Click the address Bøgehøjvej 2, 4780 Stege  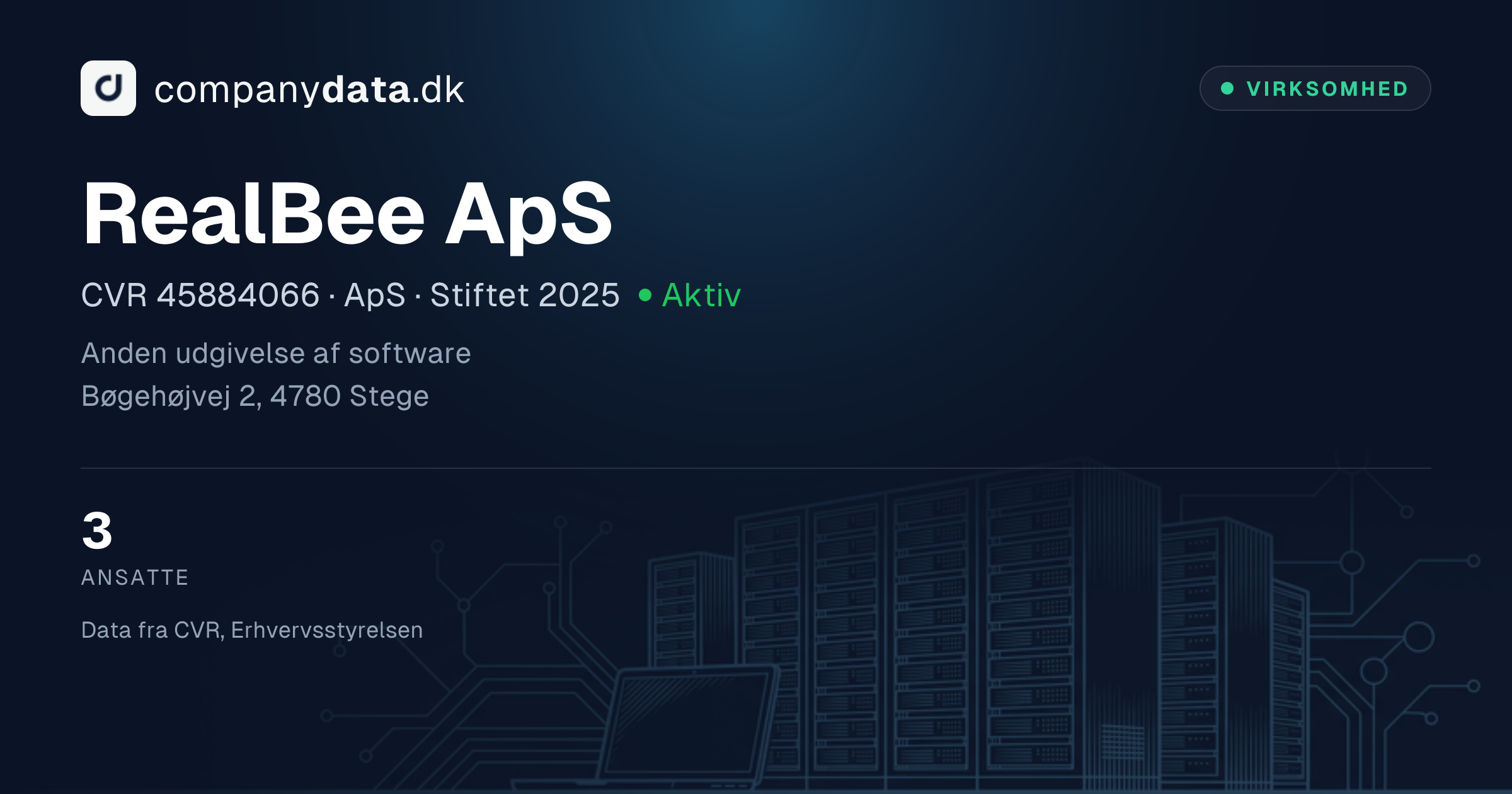tap(255, 396)
